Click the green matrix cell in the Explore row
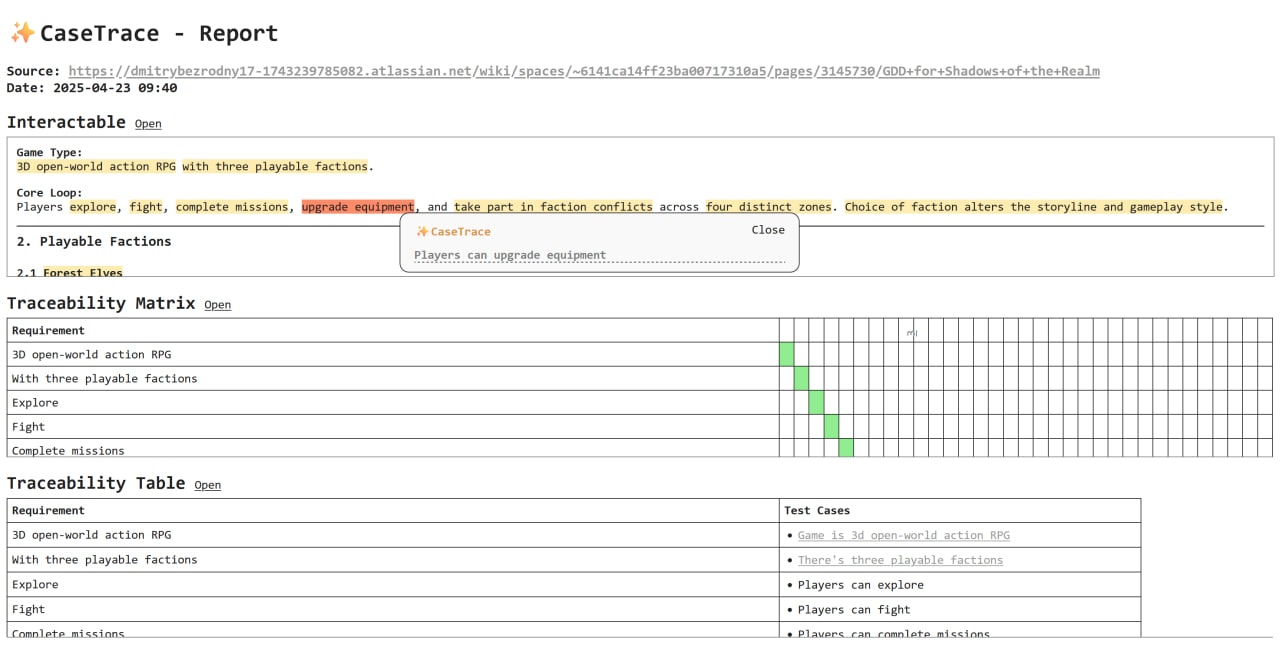Screen dimensions: 1280x672 tap(816, 402)
